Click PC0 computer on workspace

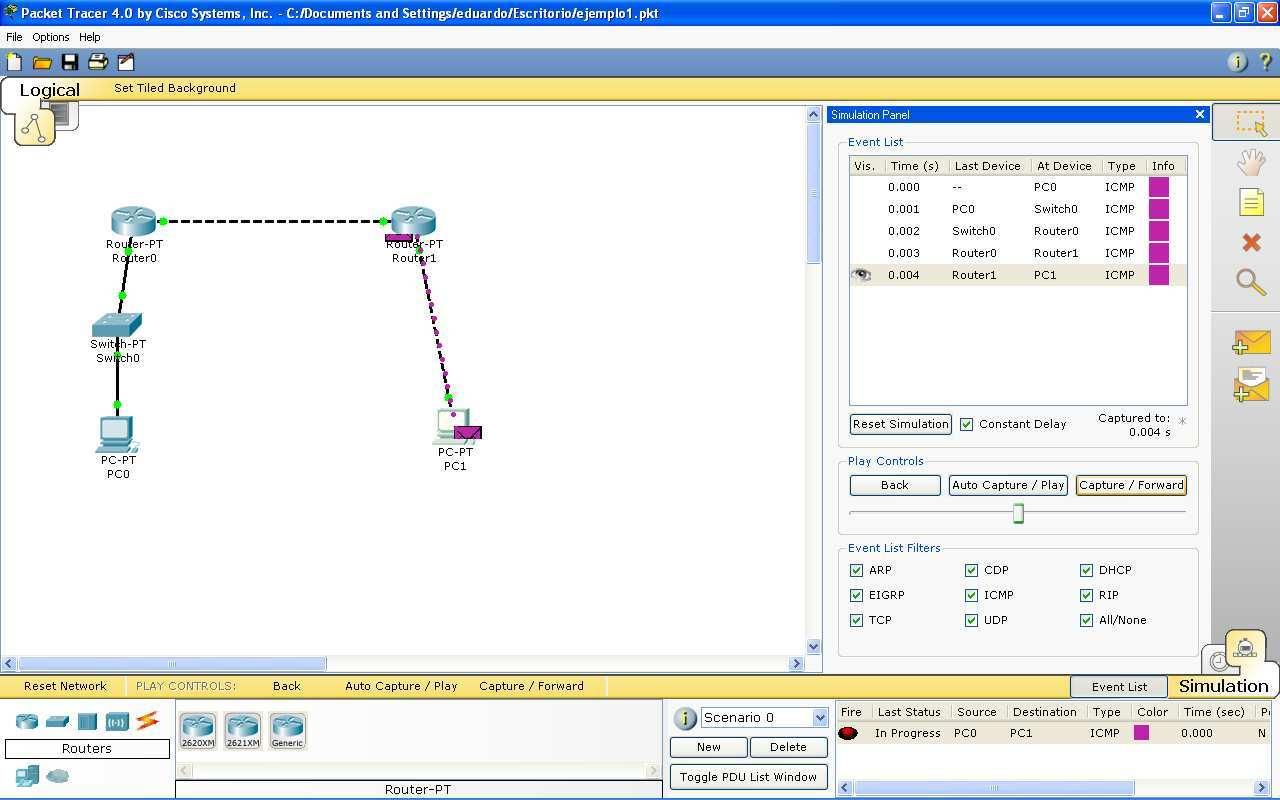117,435
